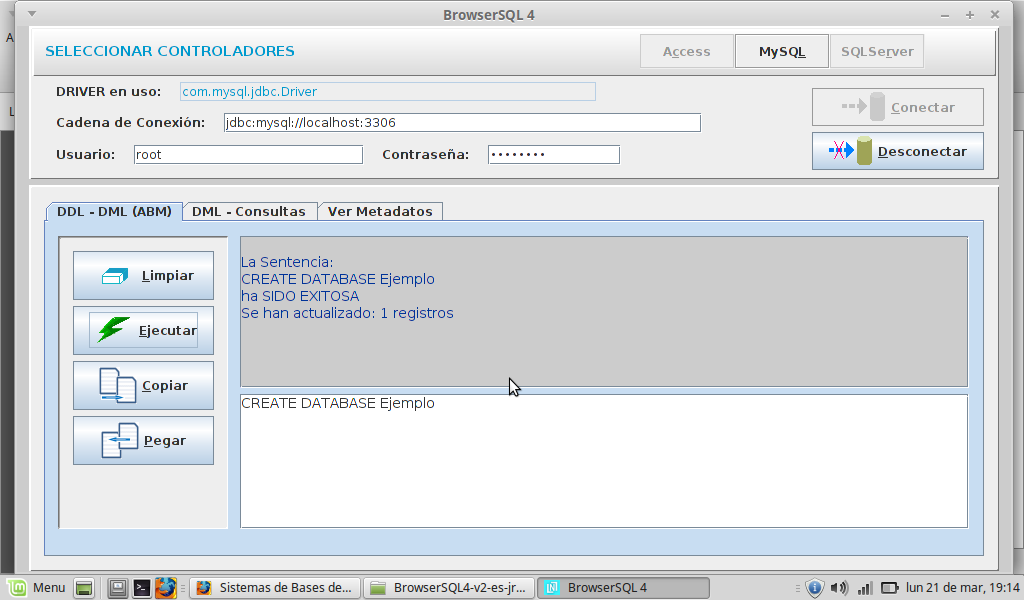Click the show desktop taskbar icon

[x=84, y=588]
